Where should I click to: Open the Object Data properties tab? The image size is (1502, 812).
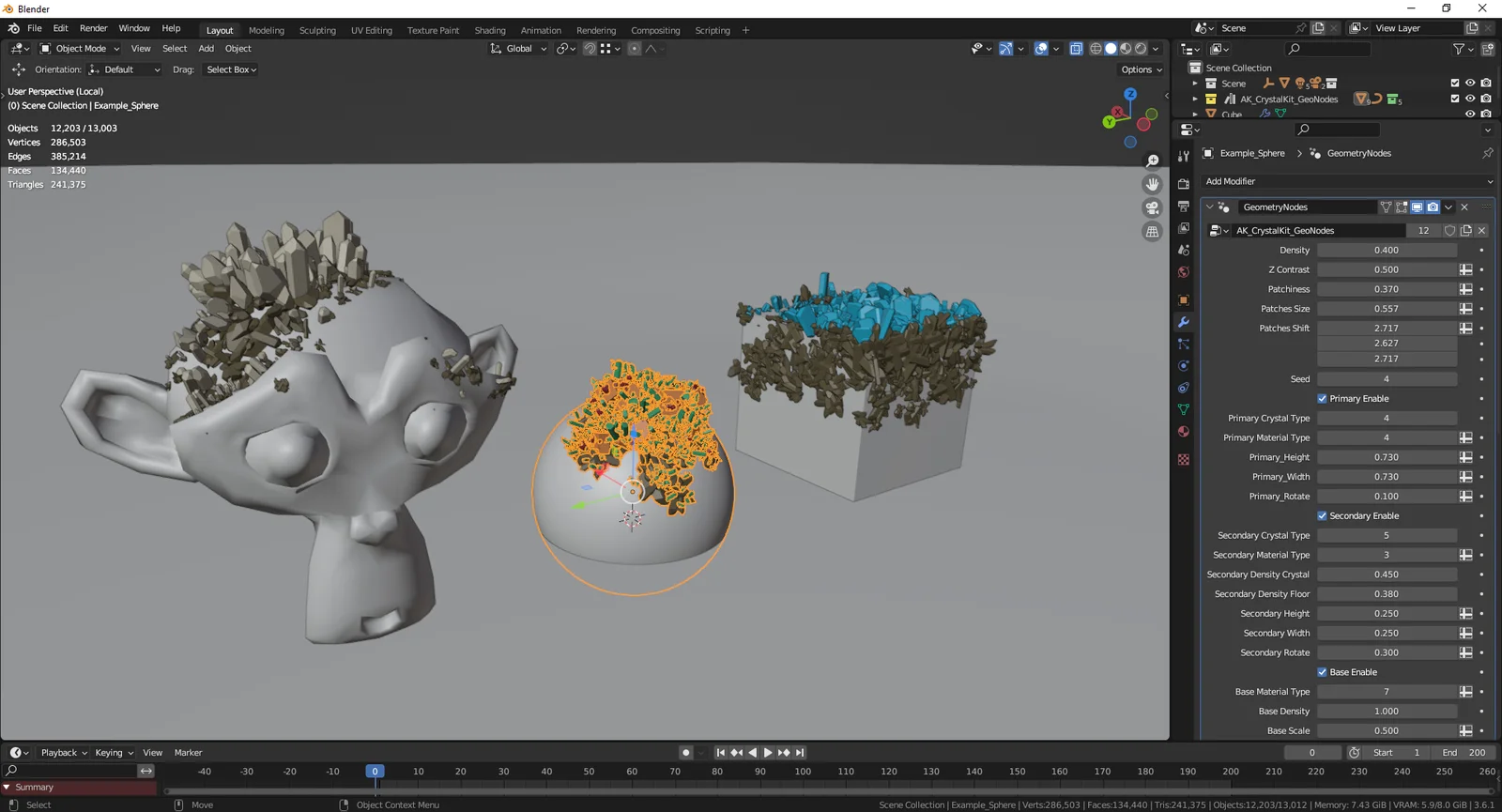click(1184, 410)
